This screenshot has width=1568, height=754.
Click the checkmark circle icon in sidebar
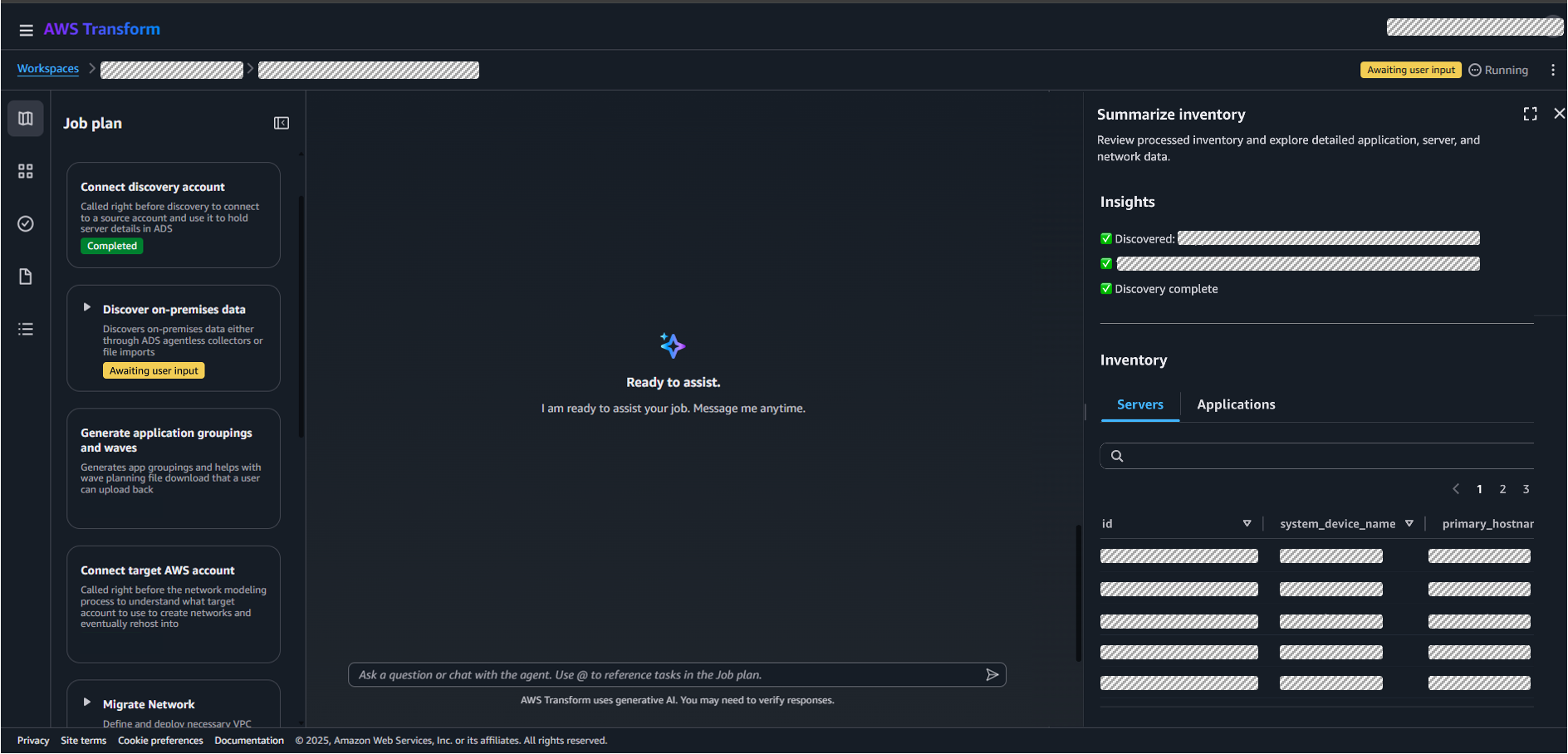[26, 224]
